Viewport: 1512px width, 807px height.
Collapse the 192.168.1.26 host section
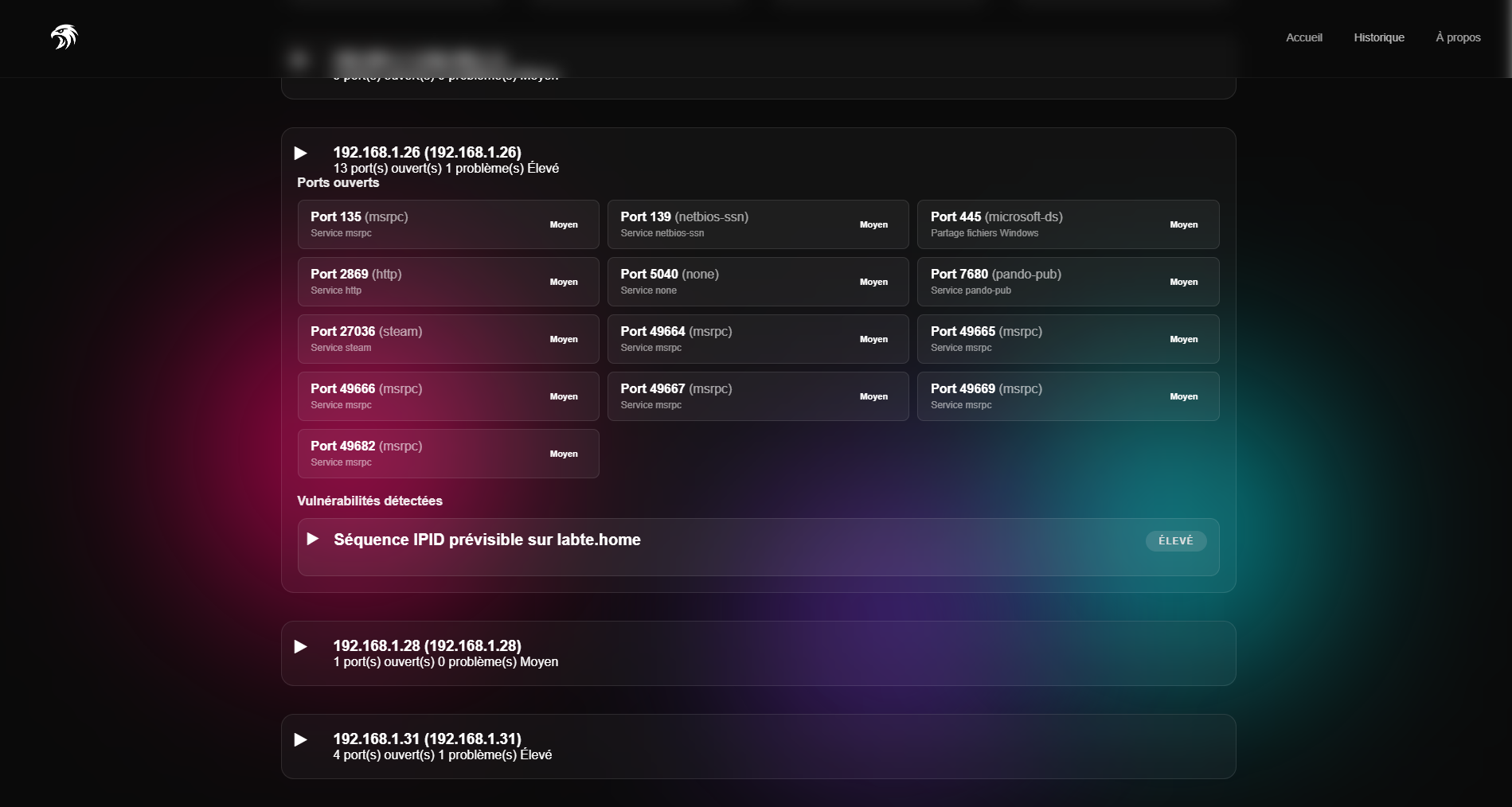point(301,153)
